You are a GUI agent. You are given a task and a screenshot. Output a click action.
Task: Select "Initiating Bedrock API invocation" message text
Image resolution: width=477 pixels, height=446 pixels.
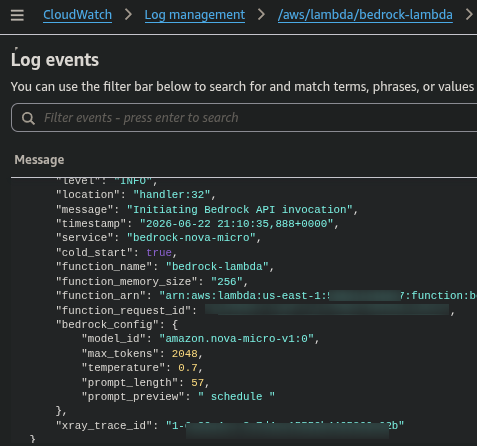coord(239,209)
